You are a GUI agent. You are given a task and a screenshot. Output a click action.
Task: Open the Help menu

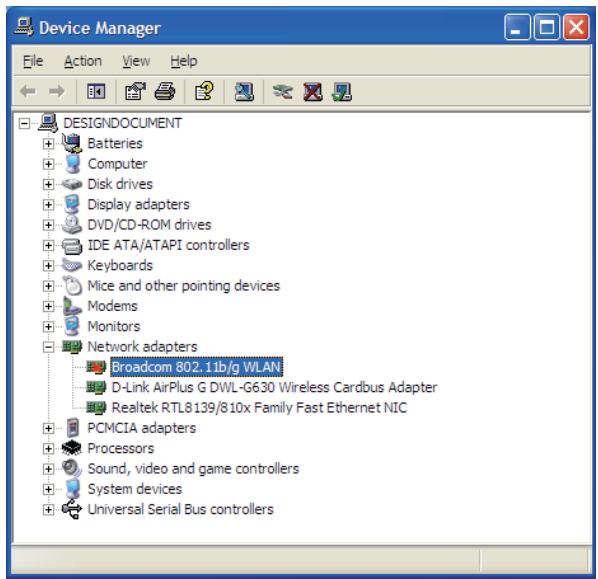point(183,61)
